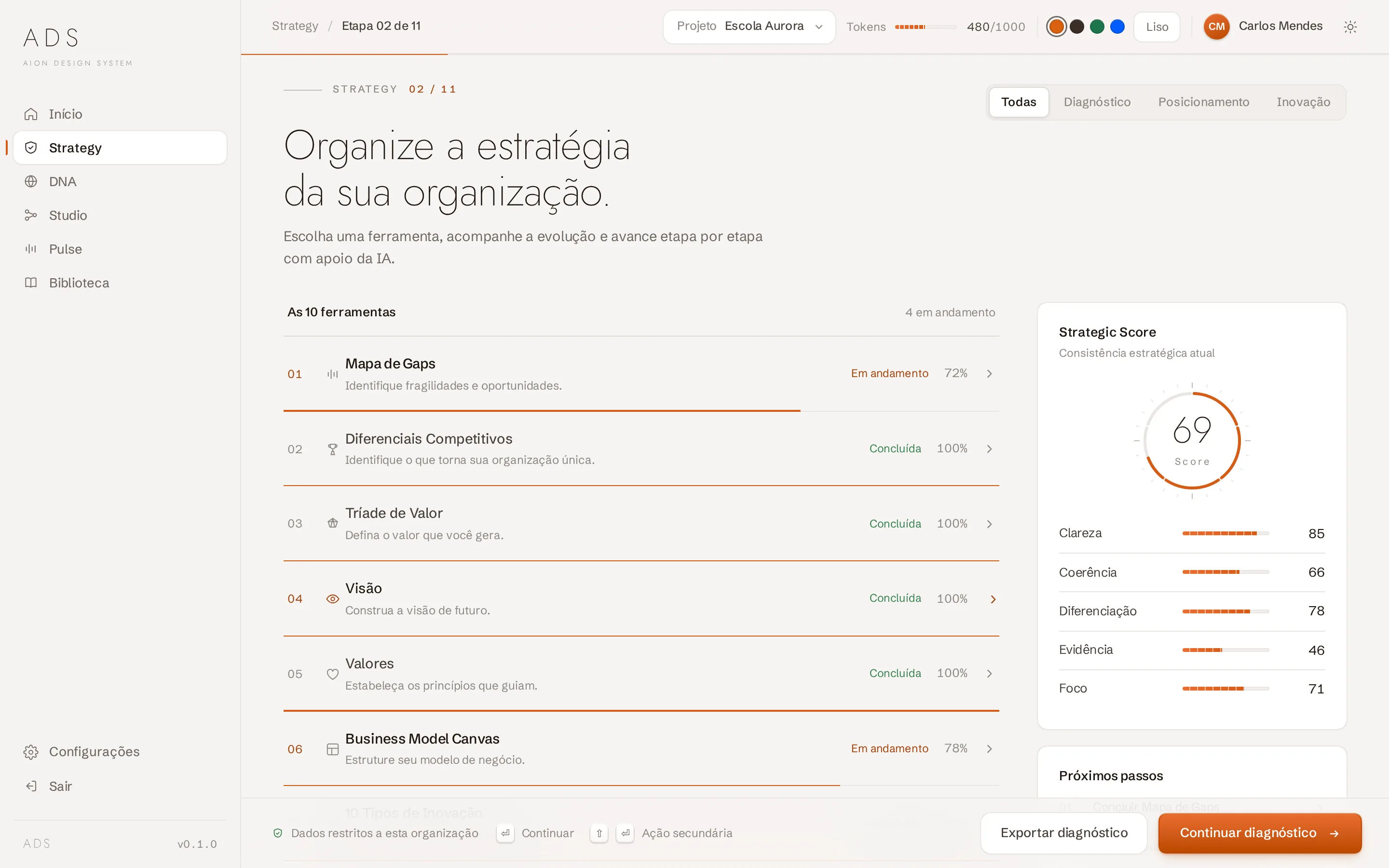This screenshot has width=1389, height=868.
Task: Click the Exportar diagnóstico button
Action: pyautogui.click(x=1063, y=833)
